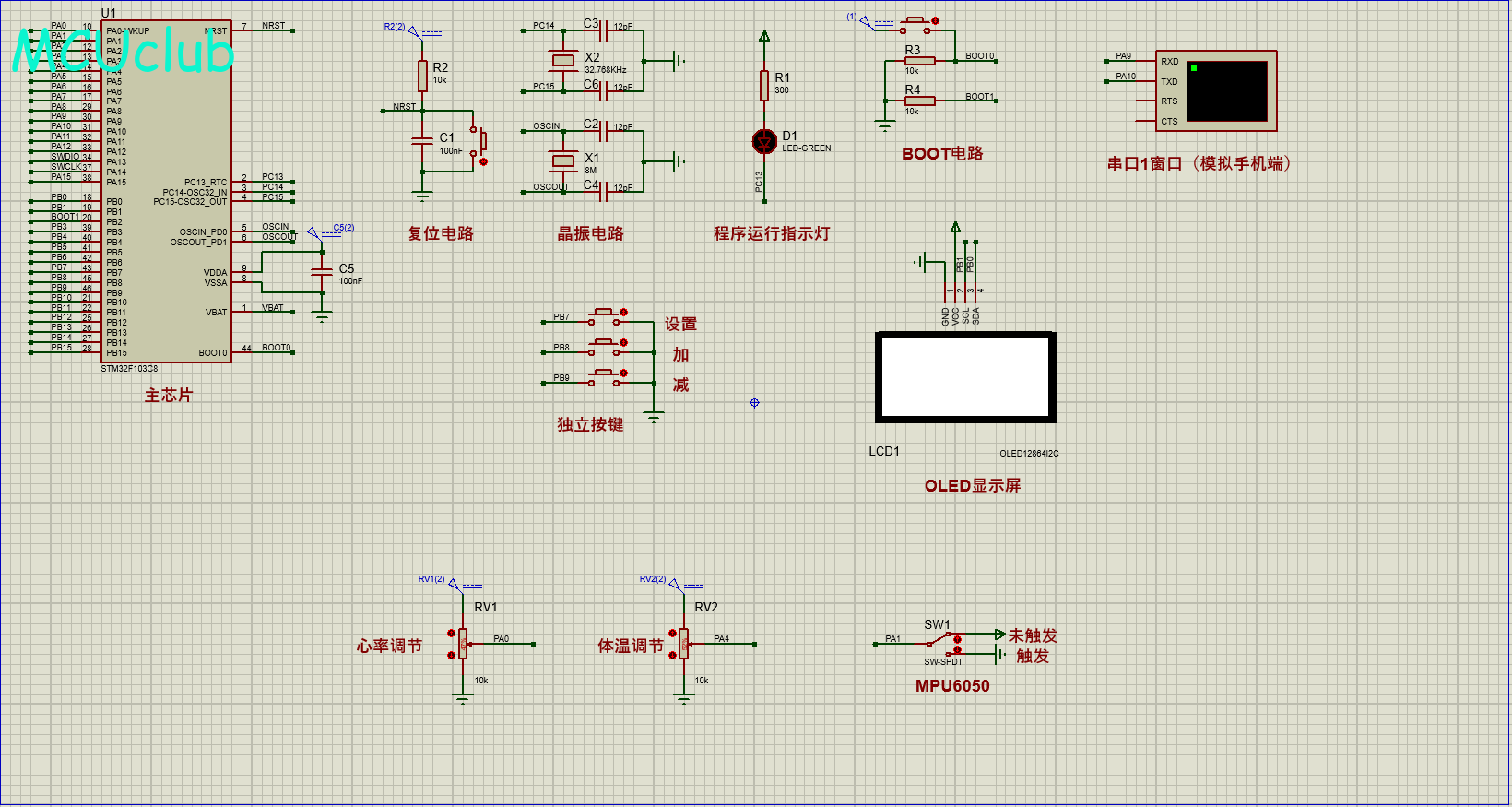Push the PB7 设置 (set) button
The height and width of the screenshot is (807, 1512).
(x=606, y=317)
